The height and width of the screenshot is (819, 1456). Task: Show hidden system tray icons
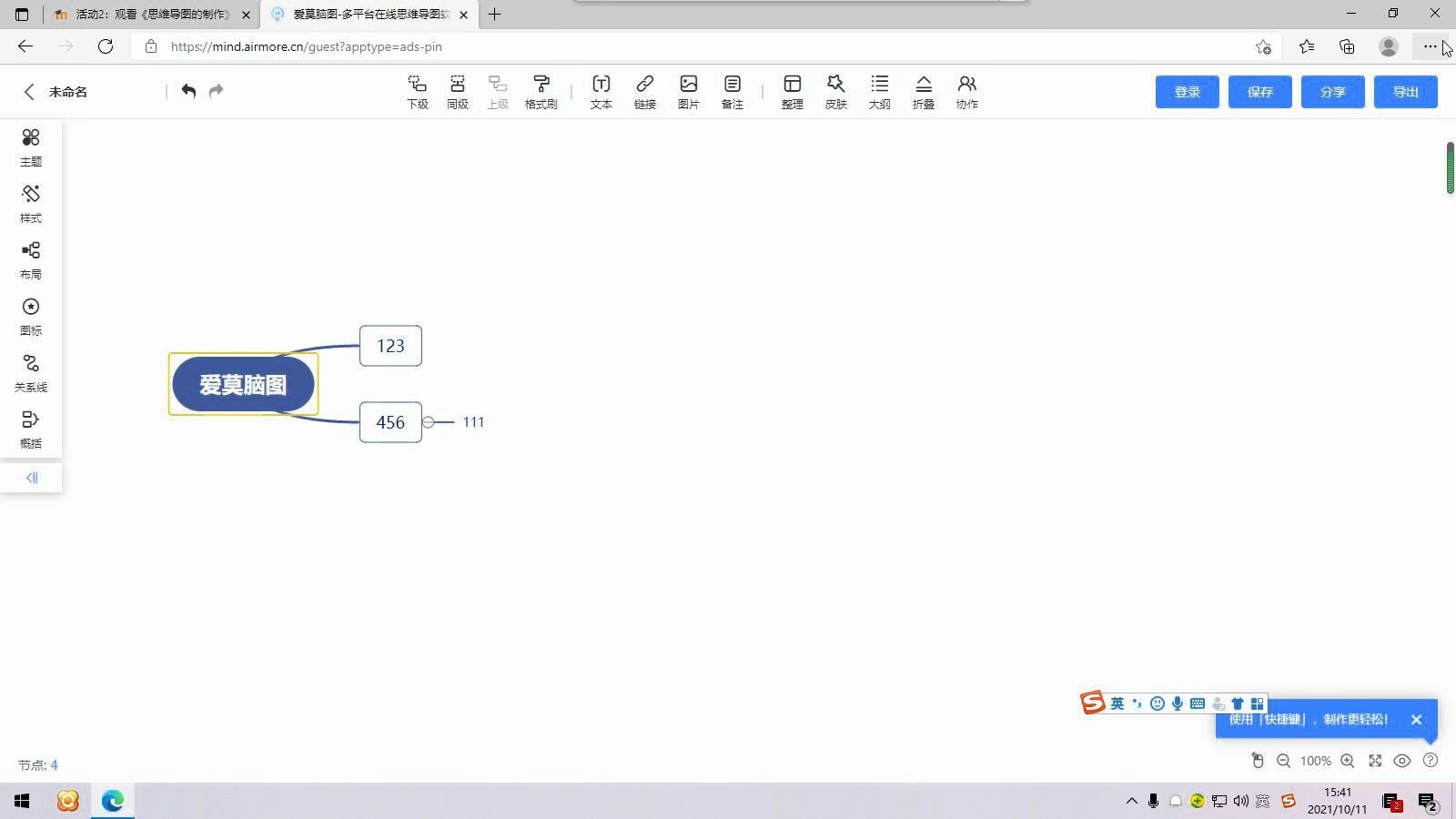(1132, 801)
